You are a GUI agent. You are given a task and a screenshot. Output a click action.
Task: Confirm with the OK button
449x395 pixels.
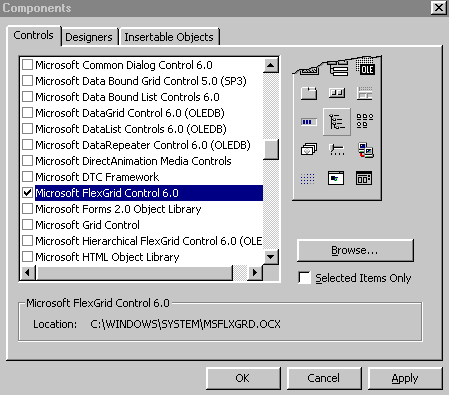point(243,378)
